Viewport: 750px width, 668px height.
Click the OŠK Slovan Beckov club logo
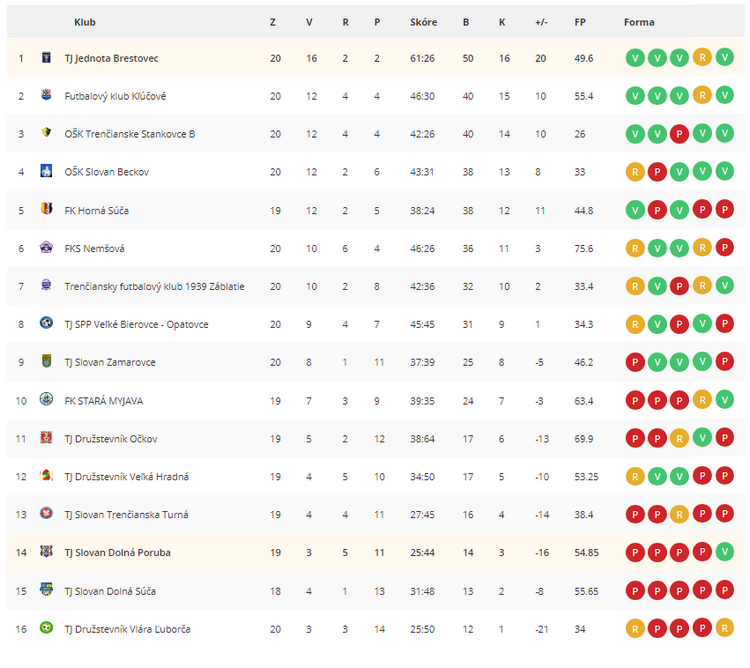46,171
